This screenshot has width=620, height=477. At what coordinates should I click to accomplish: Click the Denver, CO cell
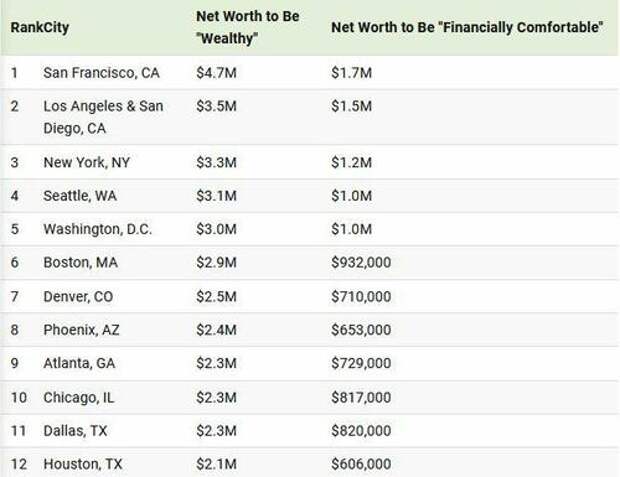click(79, 298)
